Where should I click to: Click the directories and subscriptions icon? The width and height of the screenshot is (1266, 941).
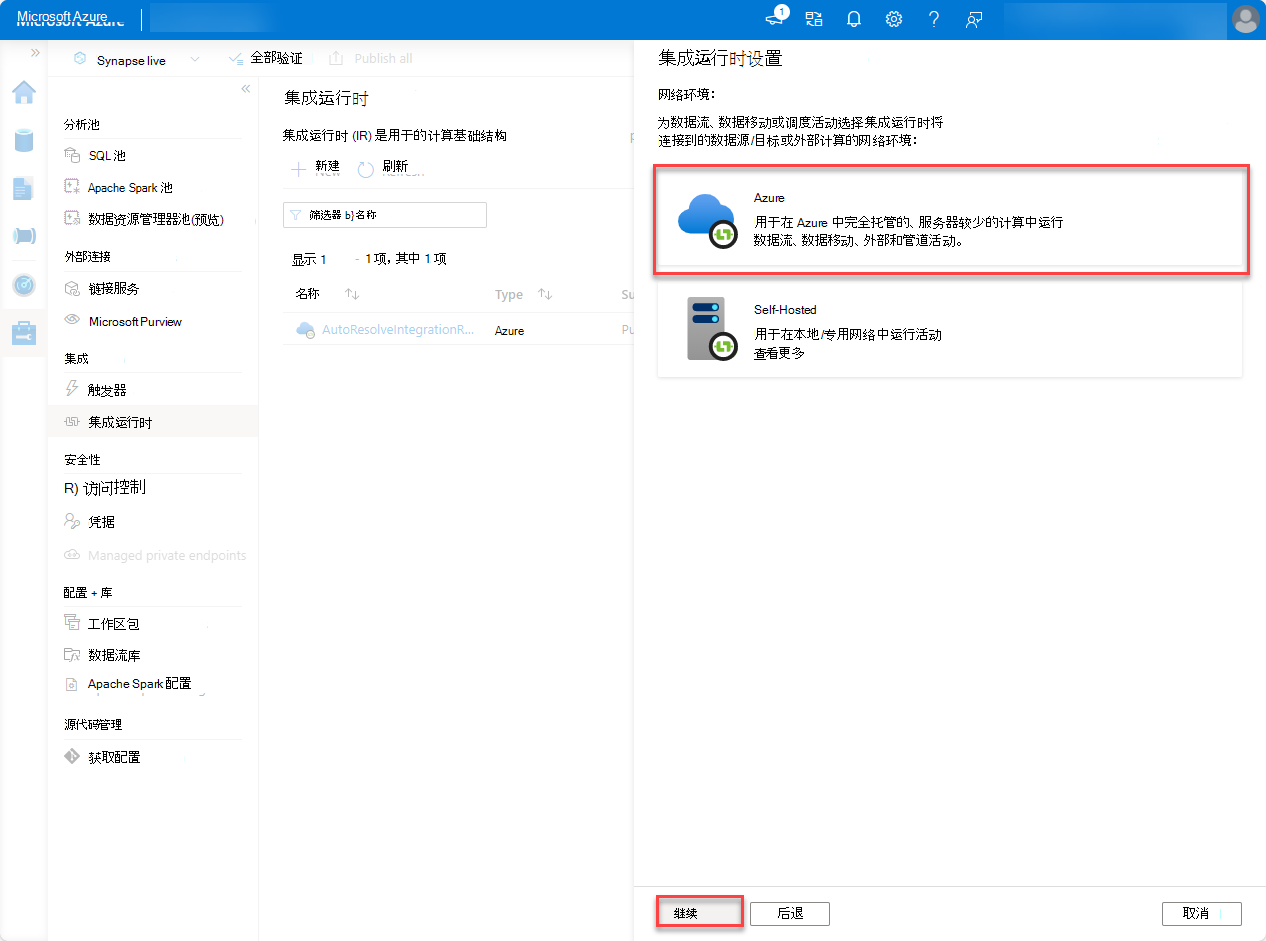click(x=814, y=19)
